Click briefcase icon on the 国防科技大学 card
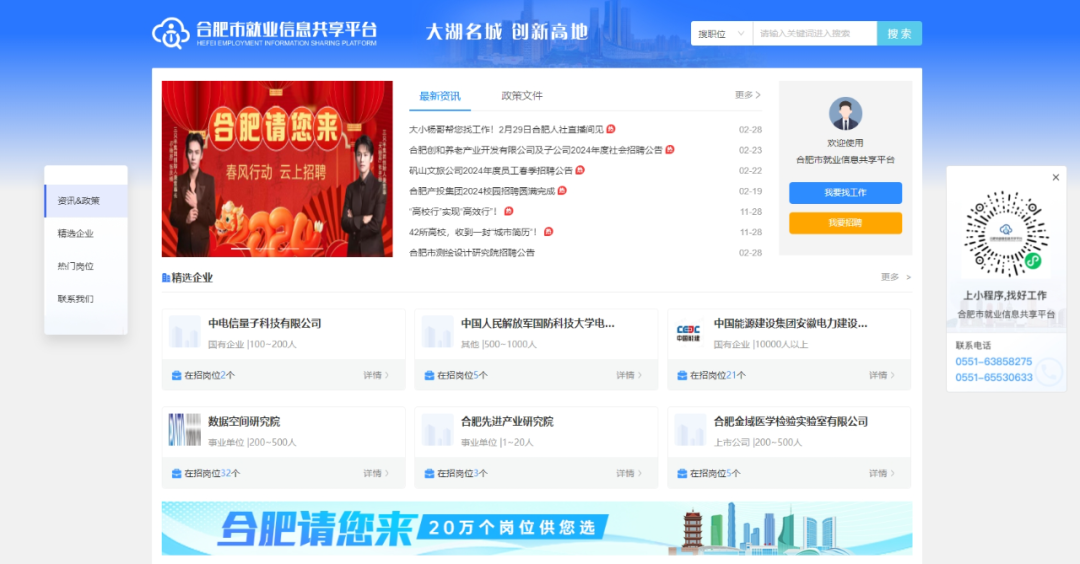Screen dimensions: 1080x564 pos(429,375)
